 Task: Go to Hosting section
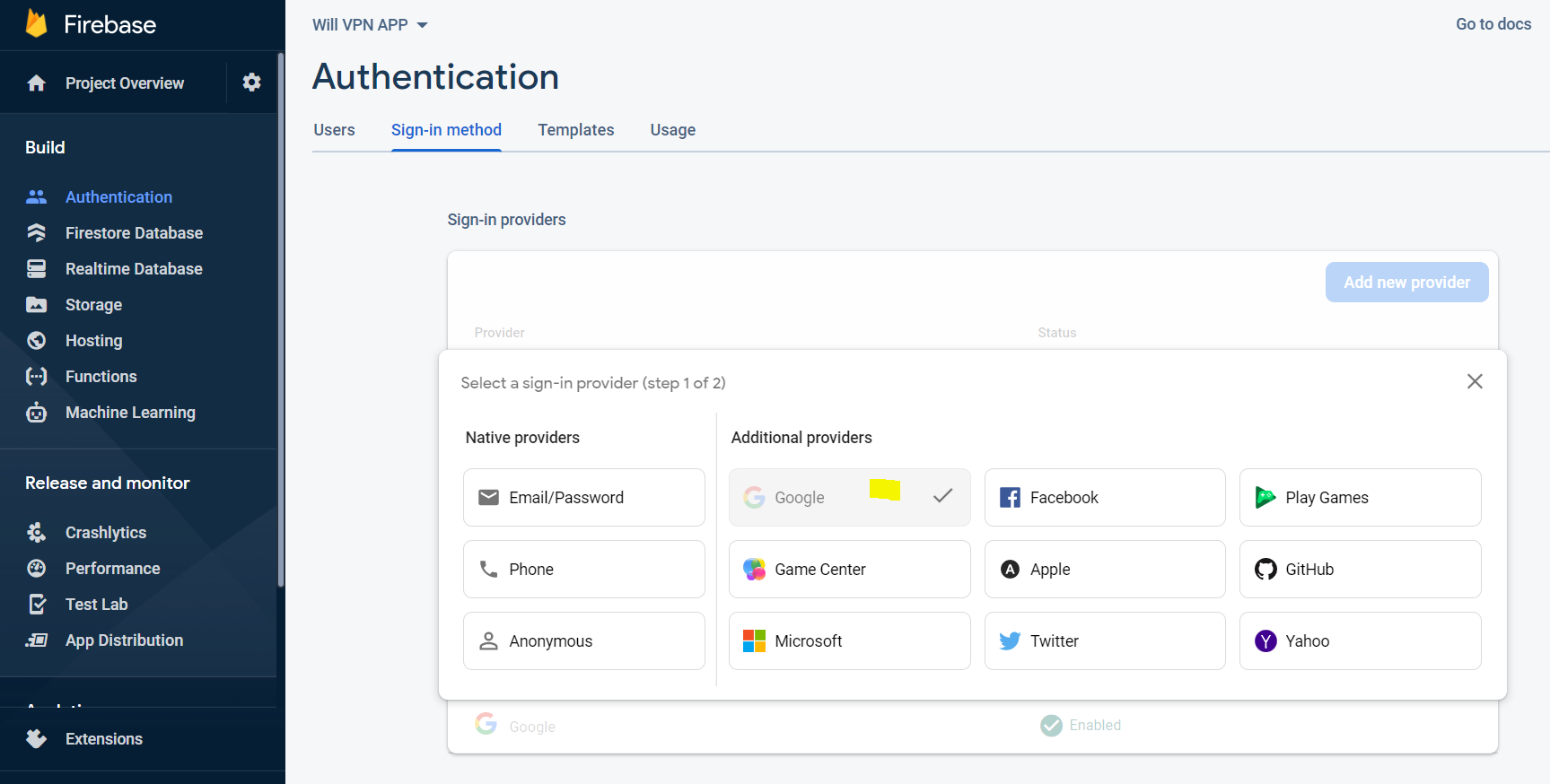93,340
